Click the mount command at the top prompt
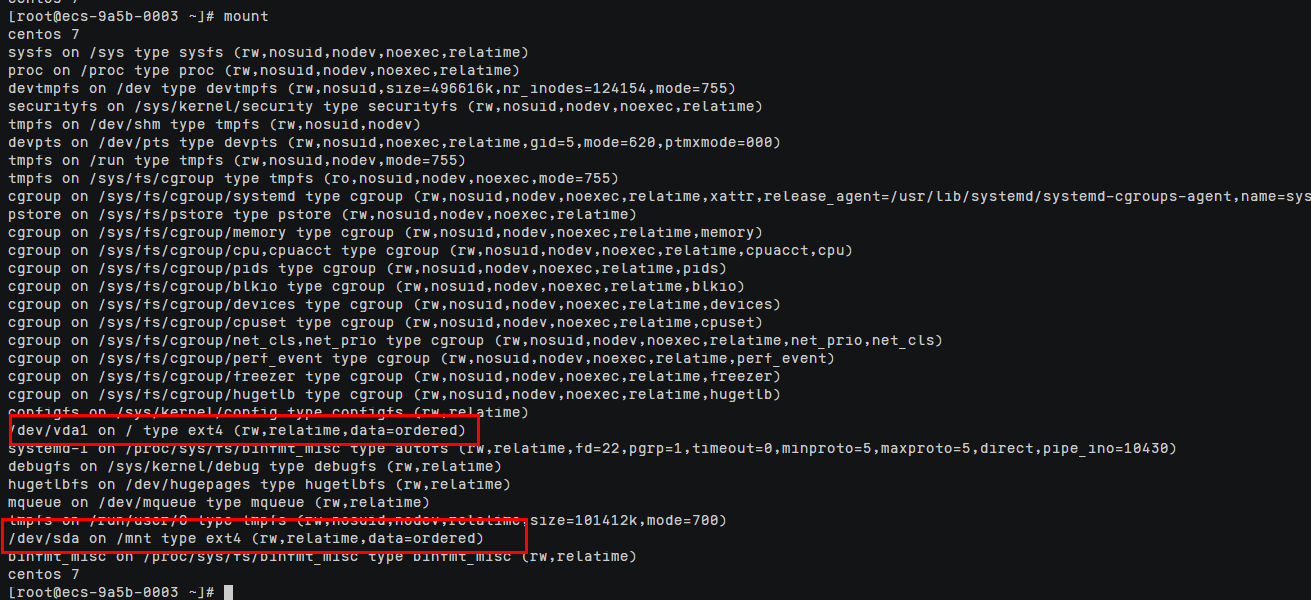 (246, 17)
